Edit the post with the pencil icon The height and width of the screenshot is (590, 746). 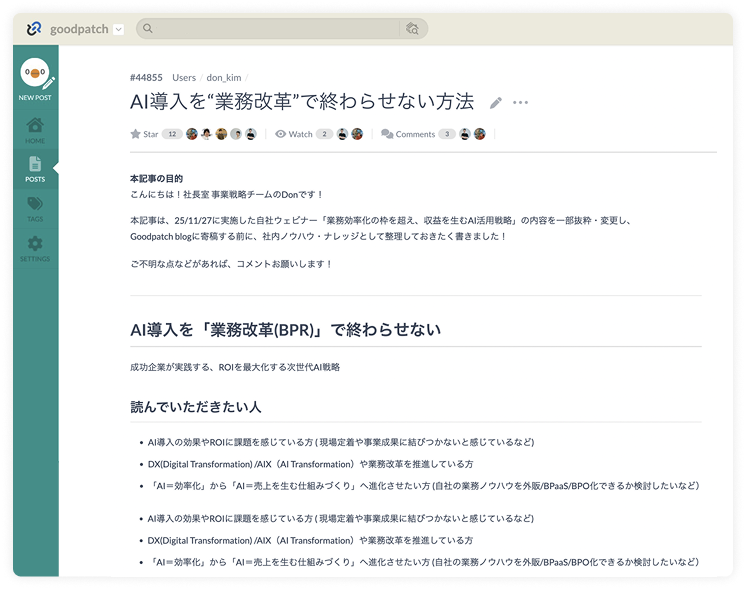[x=496, y=103]
